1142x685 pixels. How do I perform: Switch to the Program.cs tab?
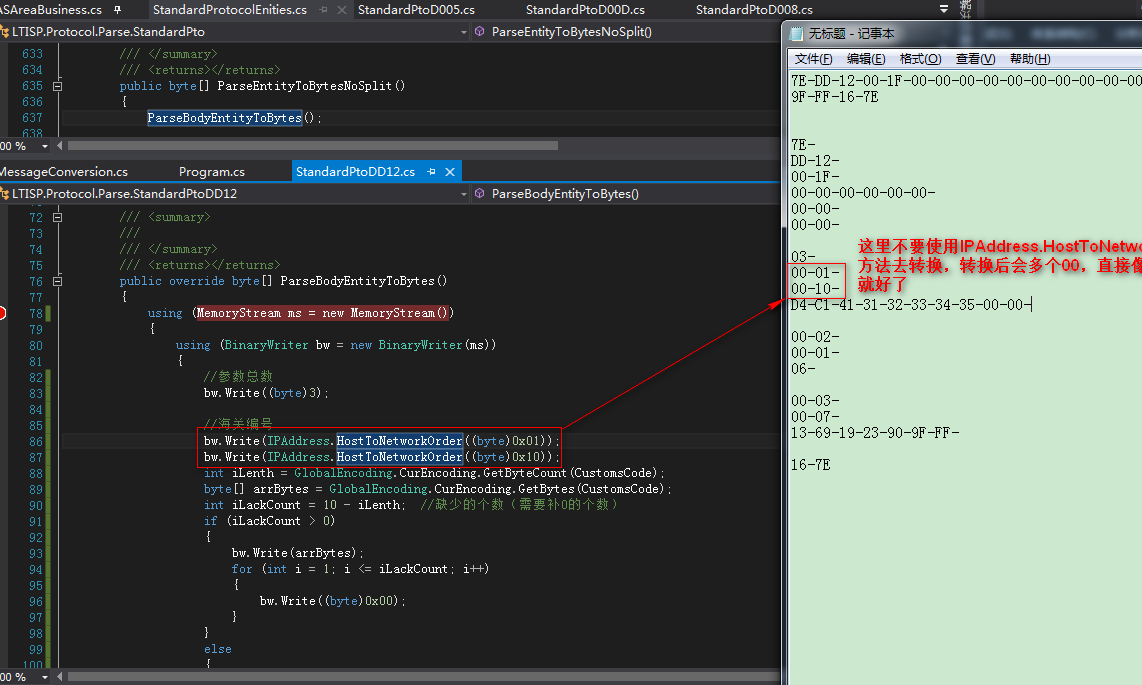211,172
